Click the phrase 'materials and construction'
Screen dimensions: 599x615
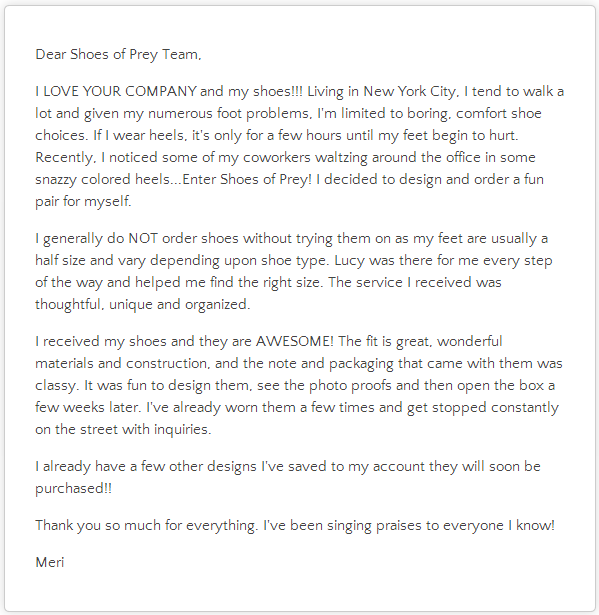click(x=121, y=364)
